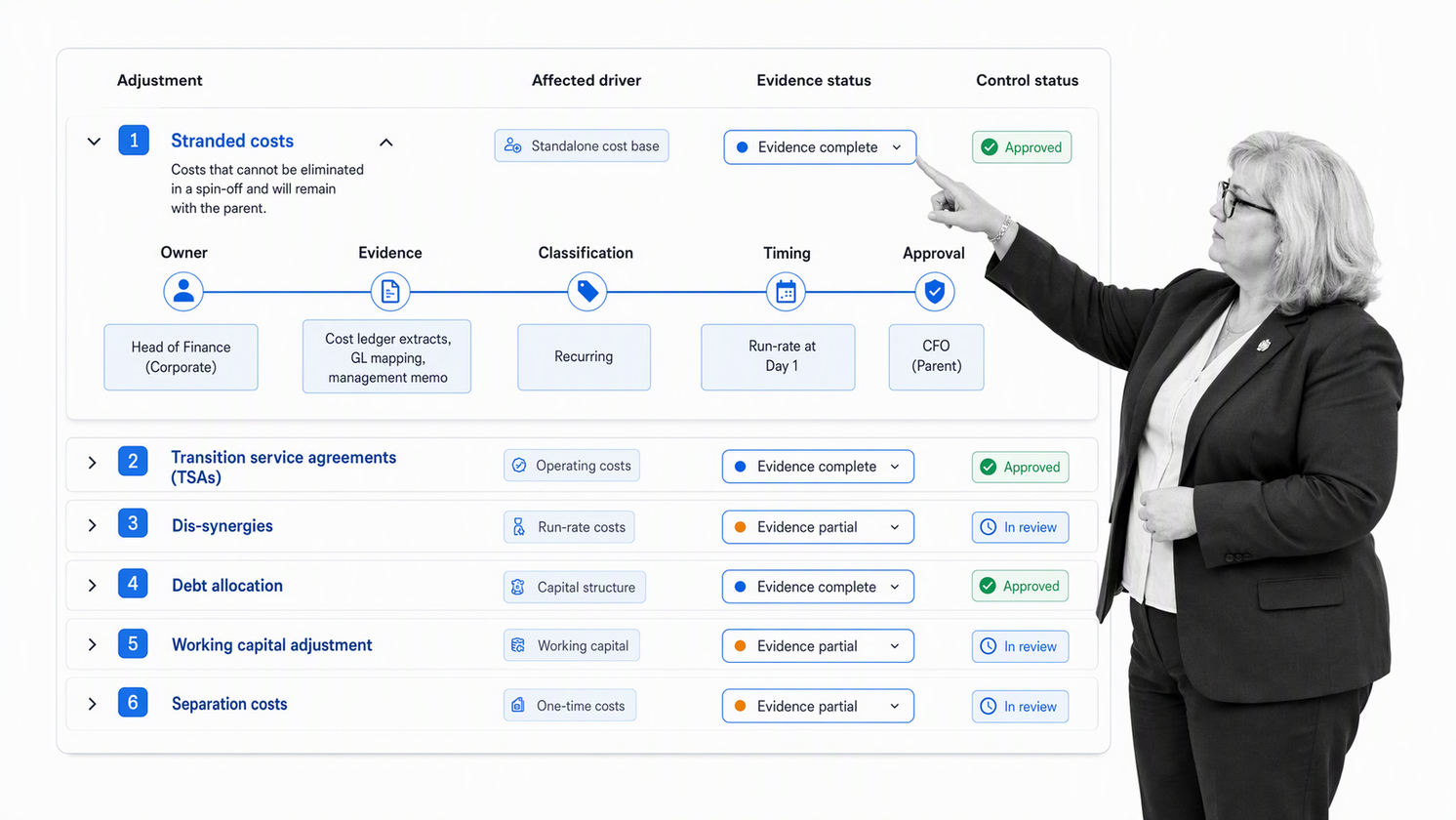Open Stranded costs evidence status dropdown
This screenshot has width=1456, height=820.
[820, 147]
